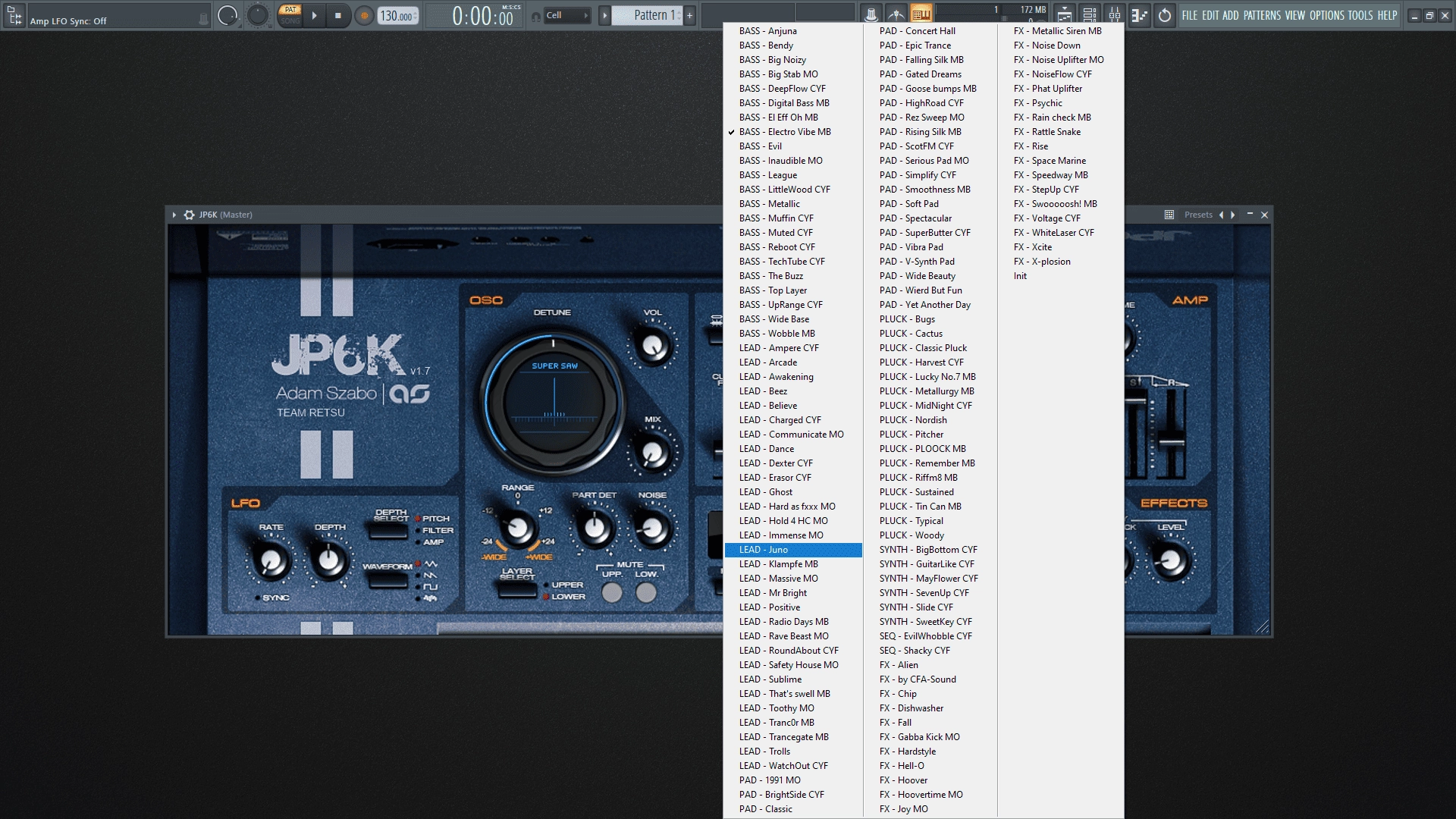
Task: Click the 130.000 tempo field
Action: point(398,15)
